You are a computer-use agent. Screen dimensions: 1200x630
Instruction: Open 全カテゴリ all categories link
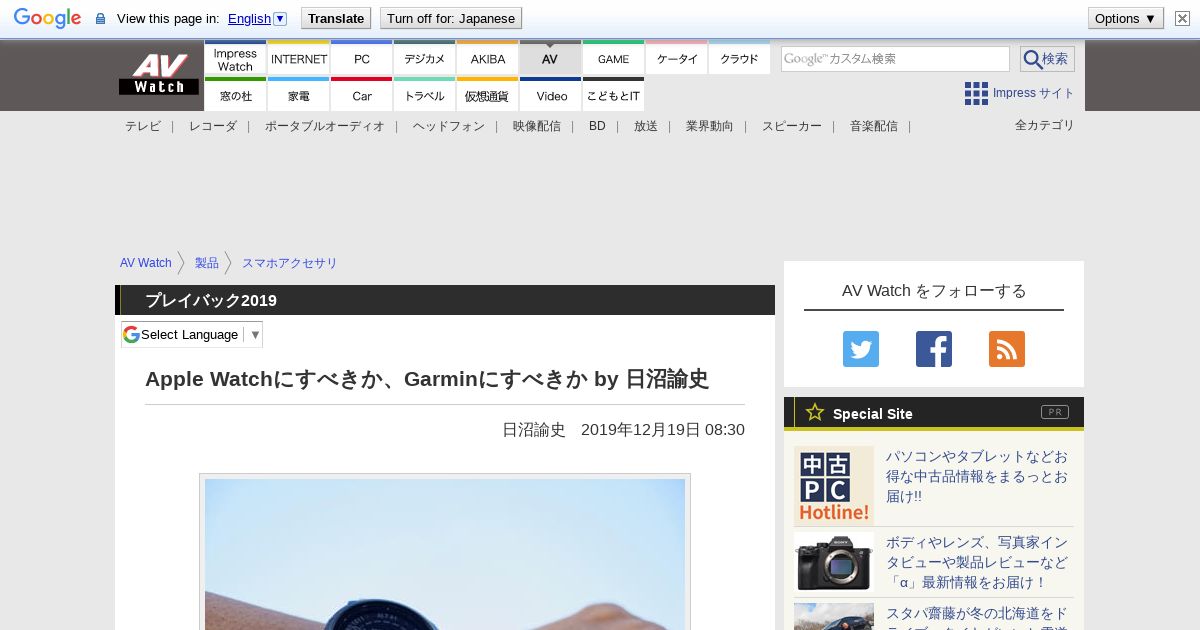pyautogui.click(x=1045, y=125)
